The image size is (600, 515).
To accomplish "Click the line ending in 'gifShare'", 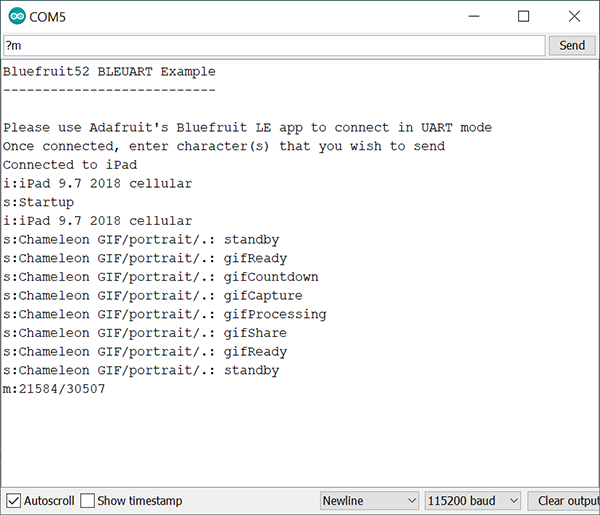I will (x=145, y=333).
